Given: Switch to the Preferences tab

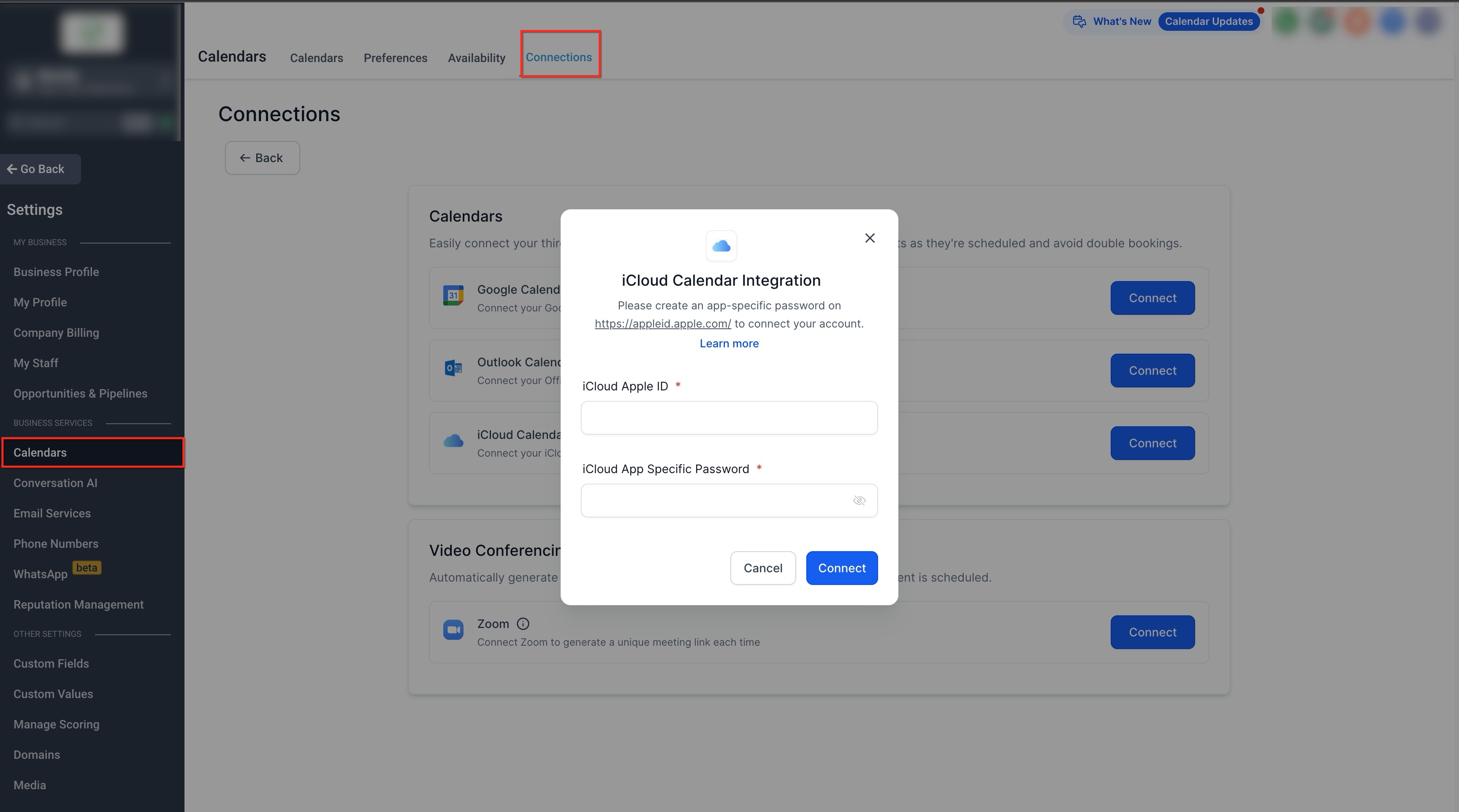Looking at the screenshot, I should (395, 58).
